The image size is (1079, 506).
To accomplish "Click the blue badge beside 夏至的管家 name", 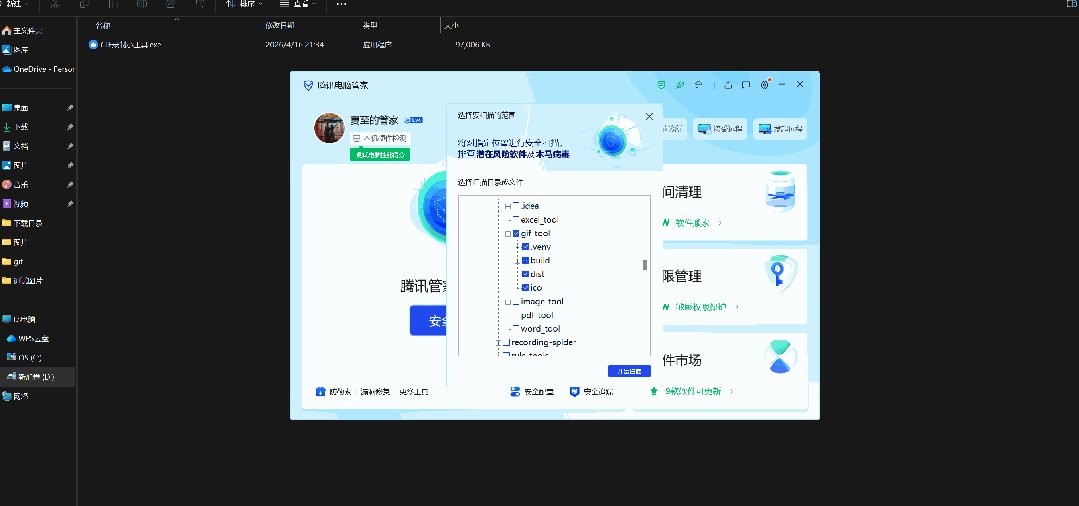I will point(413,120).
